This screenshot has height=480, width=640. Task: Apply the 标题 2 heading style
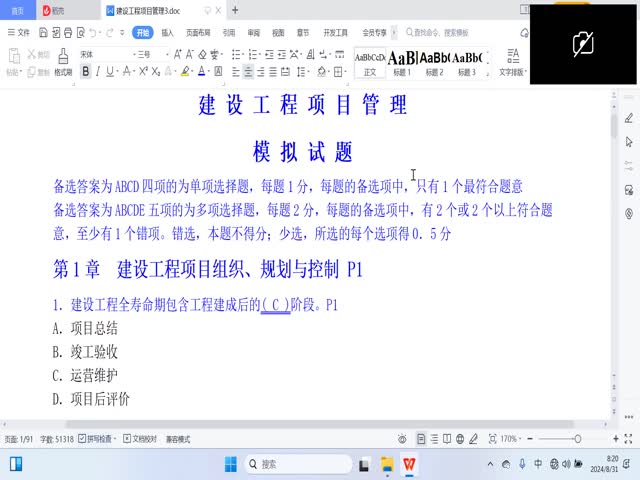click(x=434, y=64)
